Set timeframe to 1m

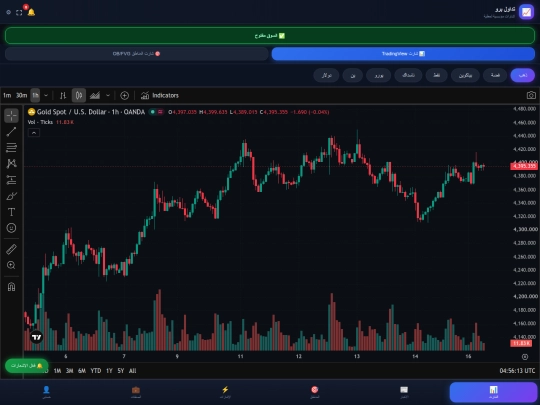coord(7,95)
